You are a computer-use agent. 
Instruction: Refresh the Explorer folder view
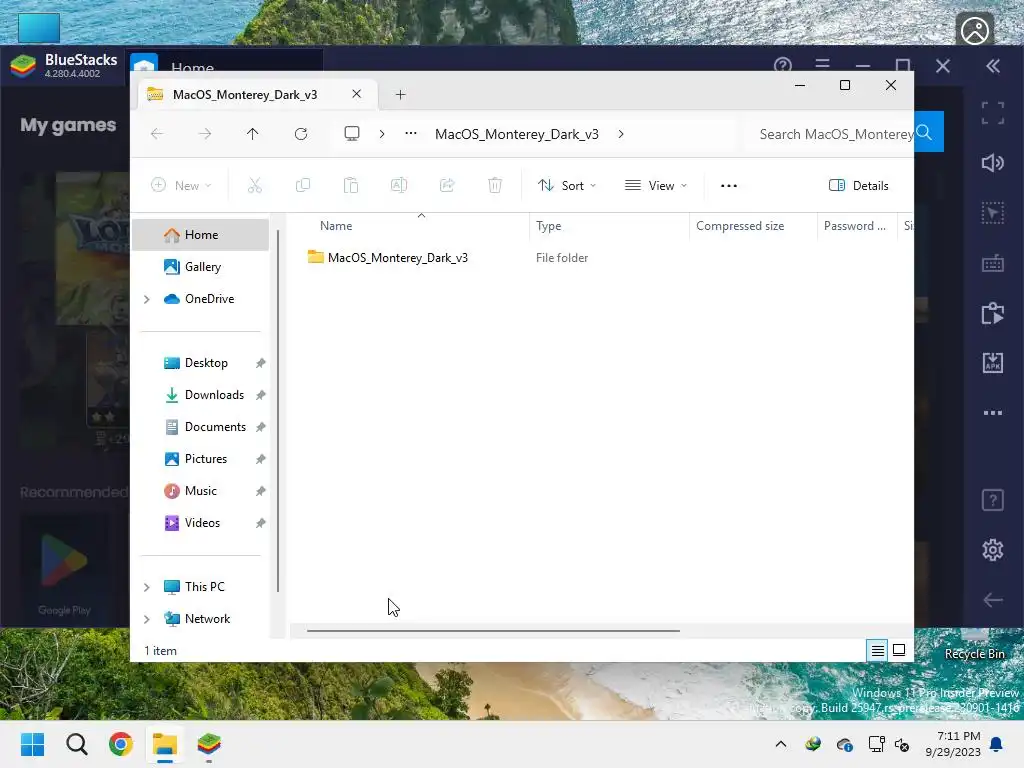pyautogui.click(x=301, y=134)
